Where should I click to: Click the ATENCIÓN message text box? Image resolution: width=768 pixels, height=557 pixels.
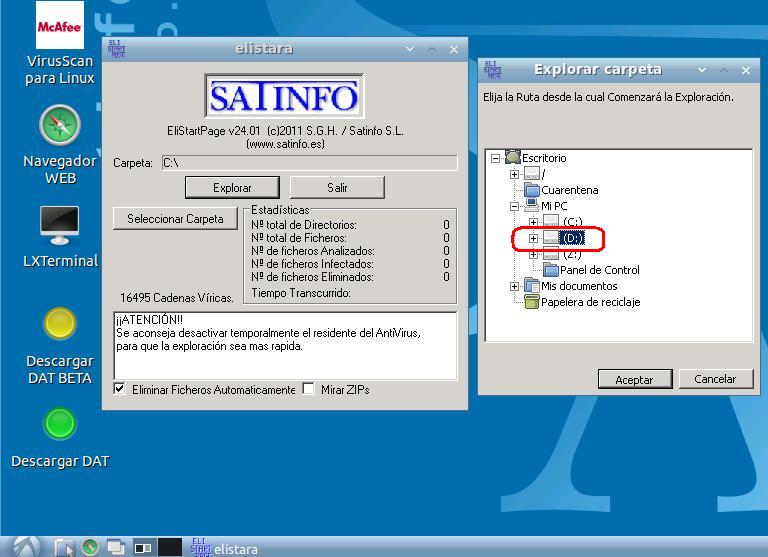tap(285, 345)
